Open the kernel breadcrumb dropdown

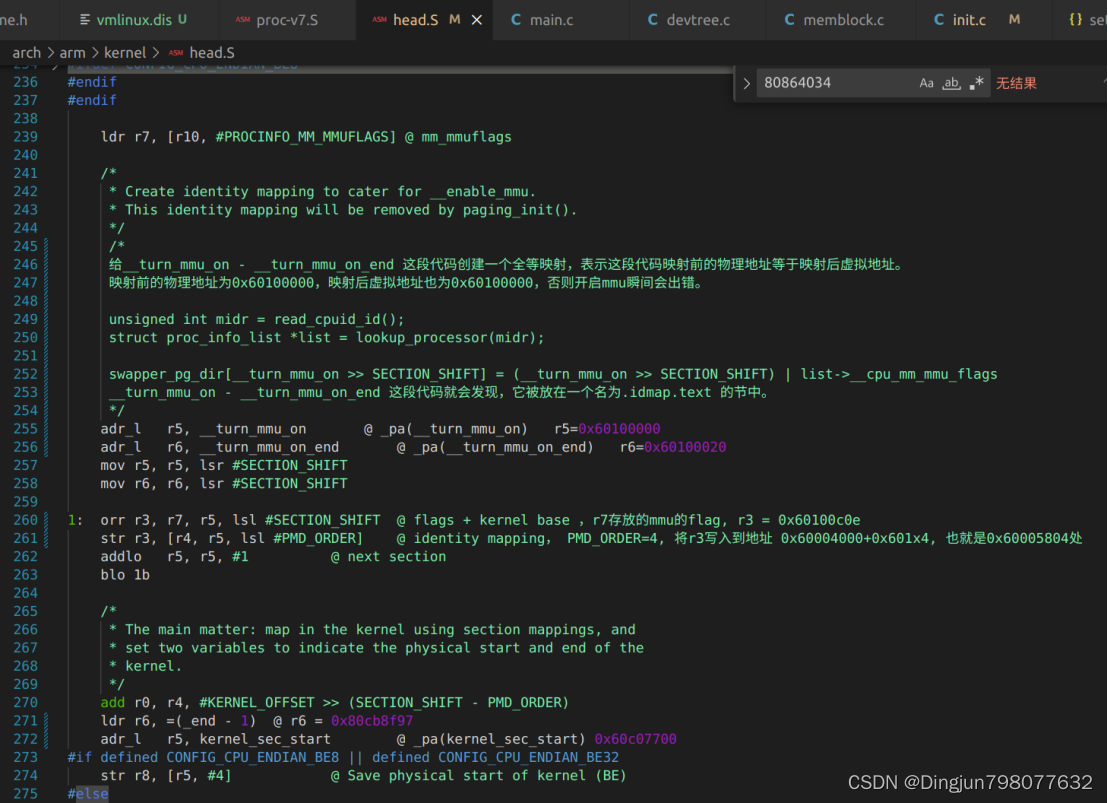coord(125,53)
